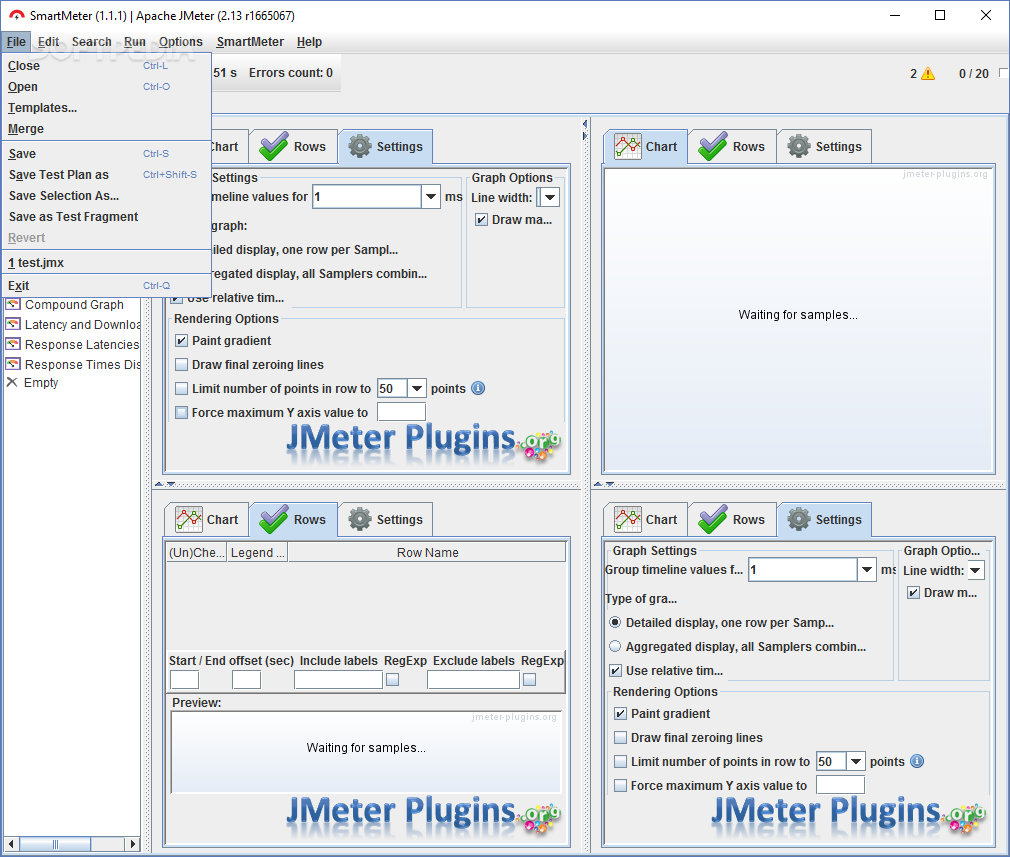
Task: Check the RegExp box beside Exclude labels
Action: [529, 680]
